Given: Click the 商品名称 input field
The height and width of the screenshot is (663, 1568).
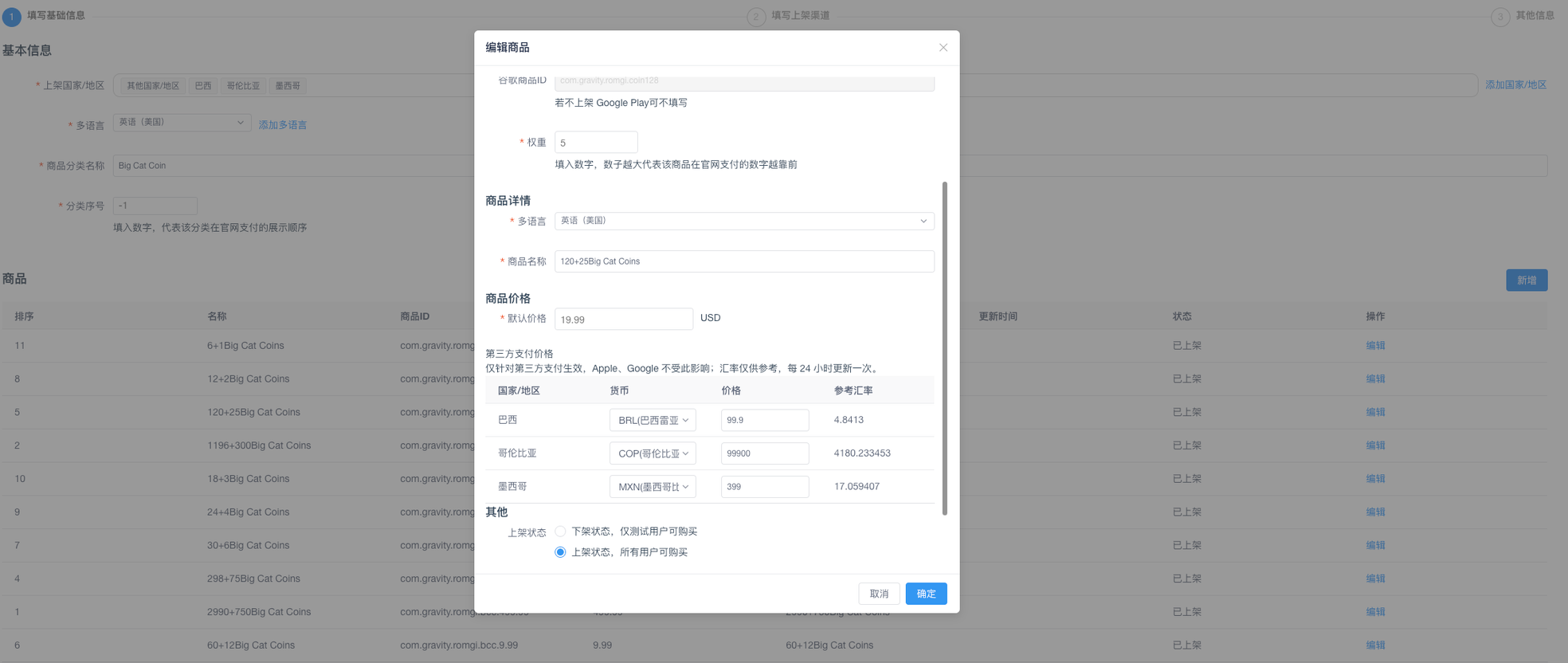Looking at the screenshot, I should tap(744, 261).
